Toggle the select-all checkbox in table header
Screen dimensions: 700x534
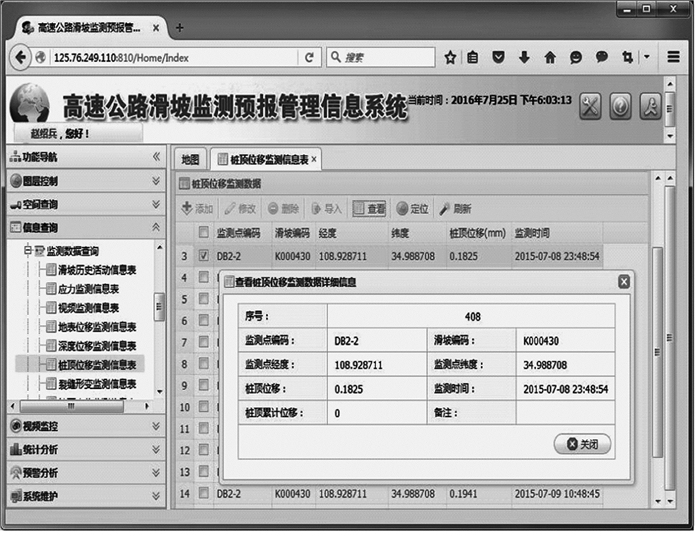(203, 233)
